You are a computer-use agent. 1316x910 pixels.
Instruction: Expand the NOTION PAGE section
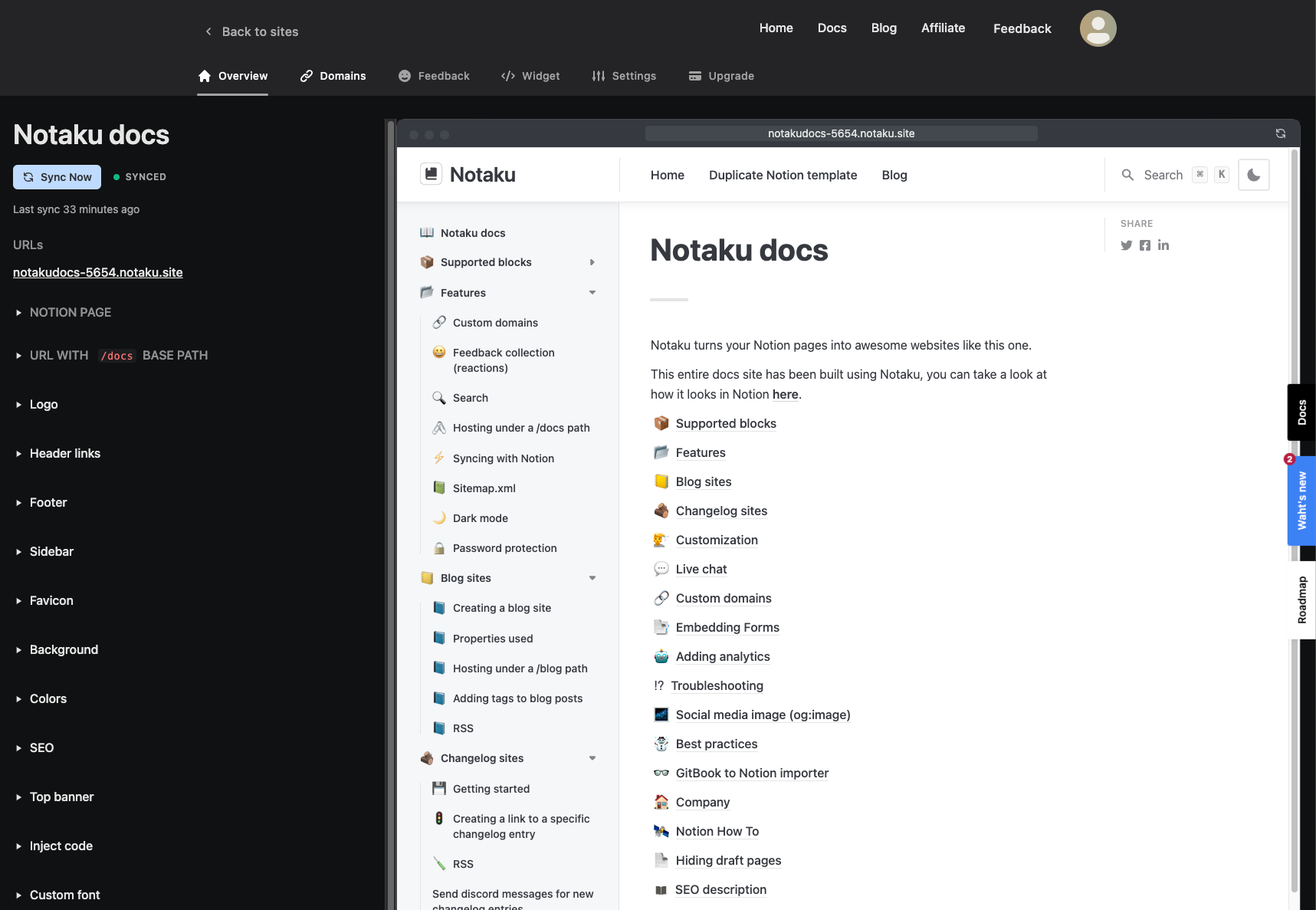click(63, 313)
